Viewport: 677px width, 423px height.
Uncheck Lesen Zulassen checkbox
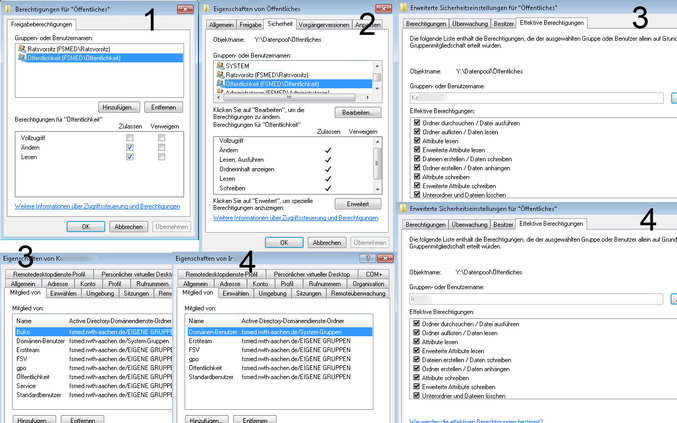pyautogui.click(x=130, y=157)
